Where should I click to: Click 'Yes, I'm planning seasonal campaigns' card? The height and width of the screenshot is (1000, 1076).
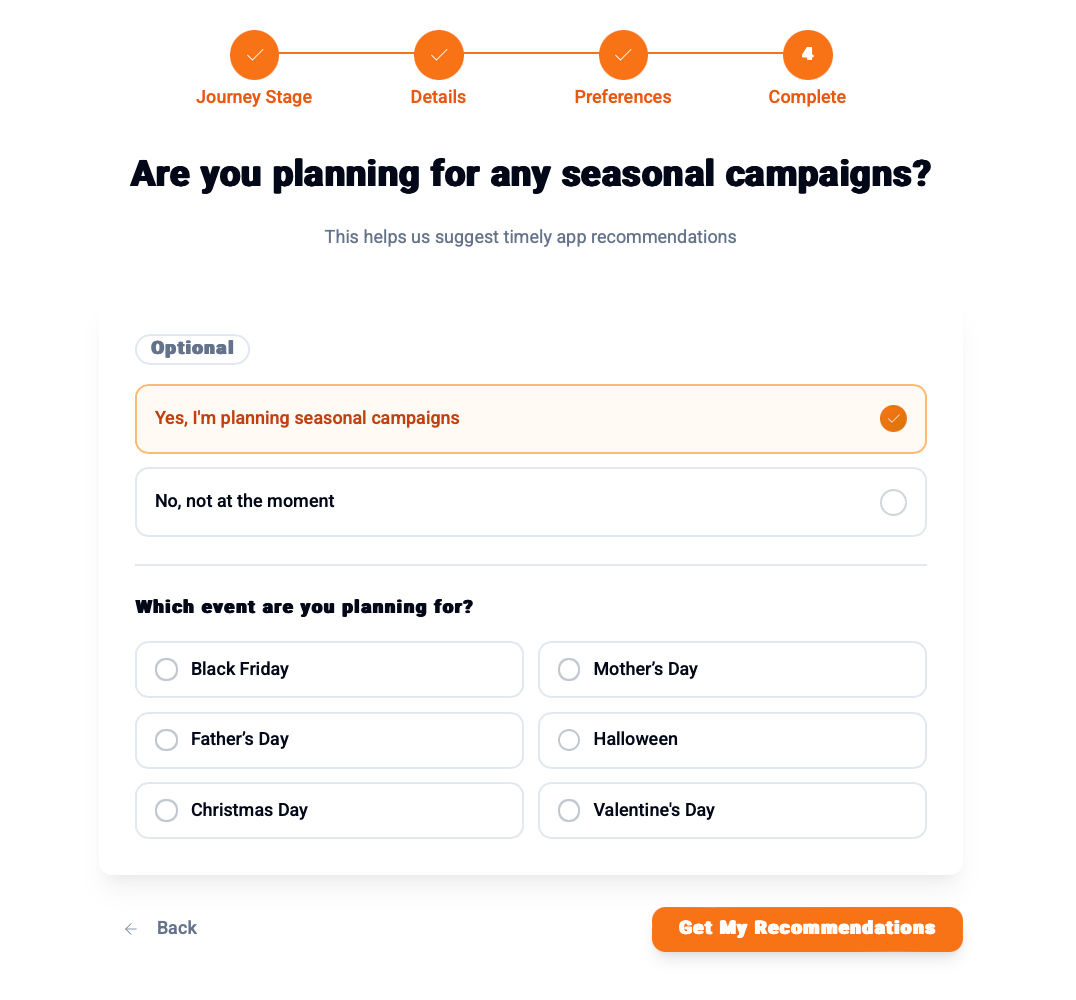pyautogui.click(x=530, y=419)
